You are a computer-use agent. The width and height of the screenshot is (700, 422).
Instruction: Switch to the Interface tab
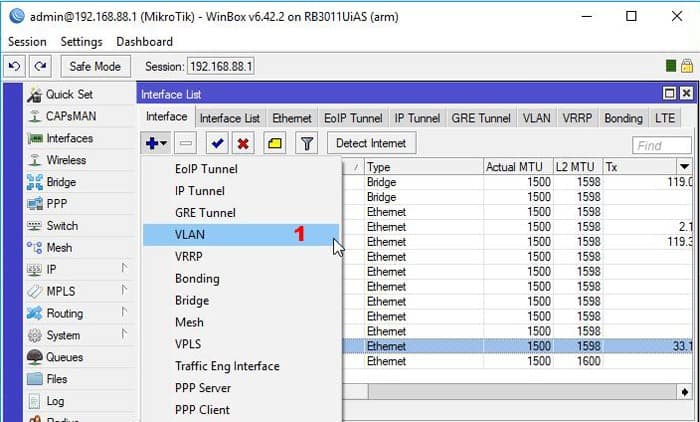pyautogui.click(x=167, y=117)
